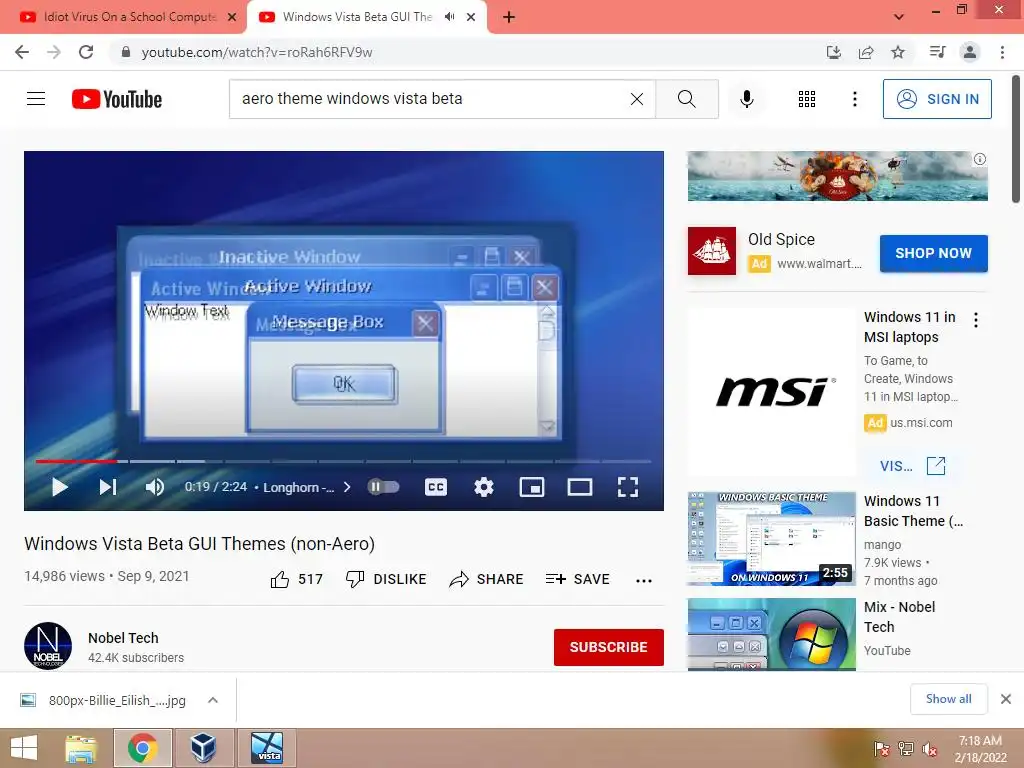Open options menu for MSI laptops ad
The width and height of the screenshot is (1024, 768).
coord(976,320)
